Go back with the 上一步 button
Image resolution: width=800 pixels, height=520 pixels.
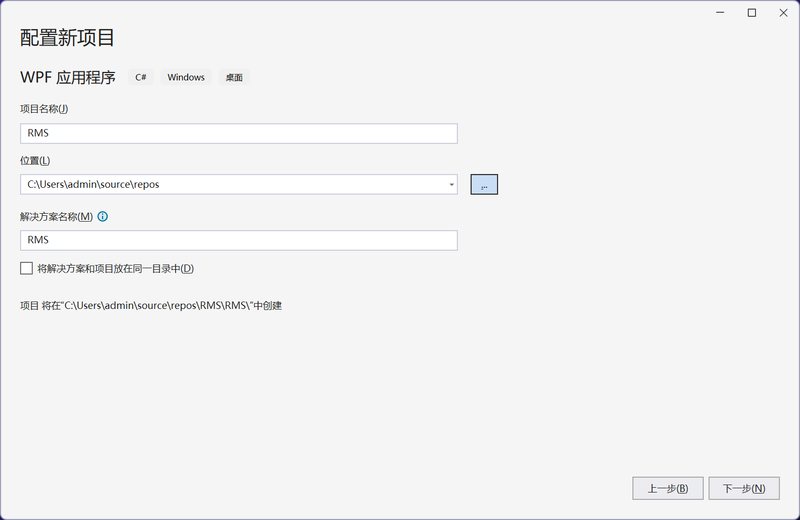pyautogui.click(x=667, y=488)
